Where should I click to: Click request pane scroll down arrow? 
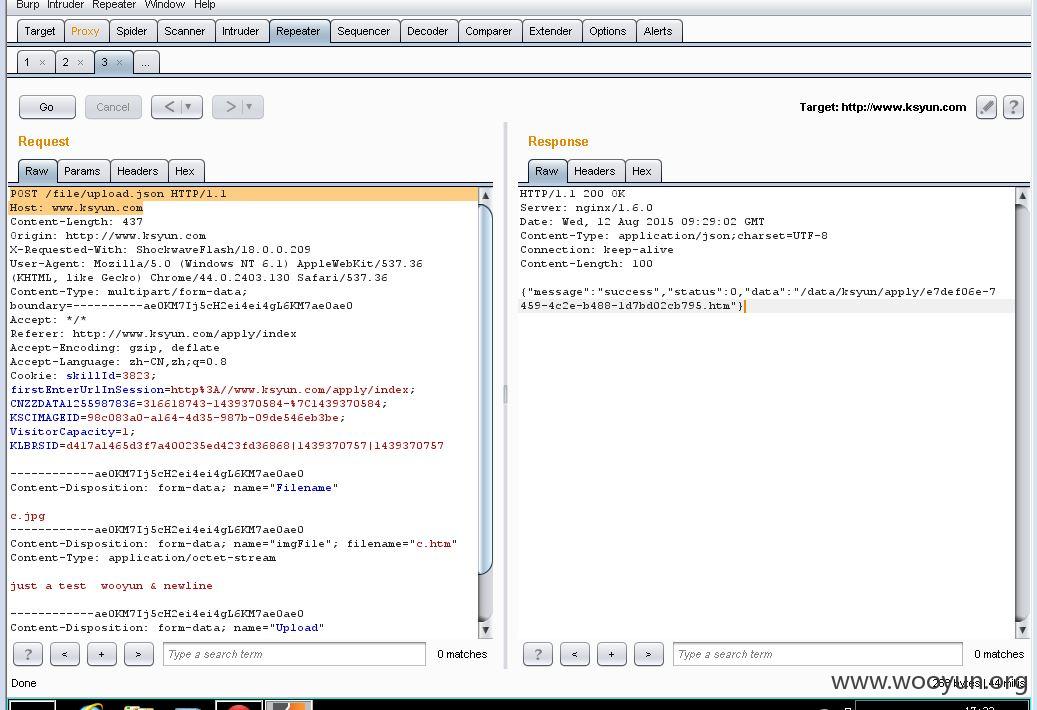[x=485, y=630]
